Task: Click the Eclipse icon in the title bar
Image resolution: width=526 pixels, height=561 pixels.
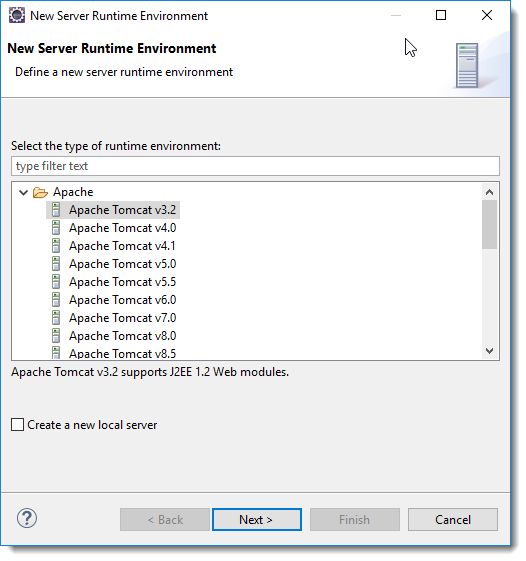Action: coord(17,15)
